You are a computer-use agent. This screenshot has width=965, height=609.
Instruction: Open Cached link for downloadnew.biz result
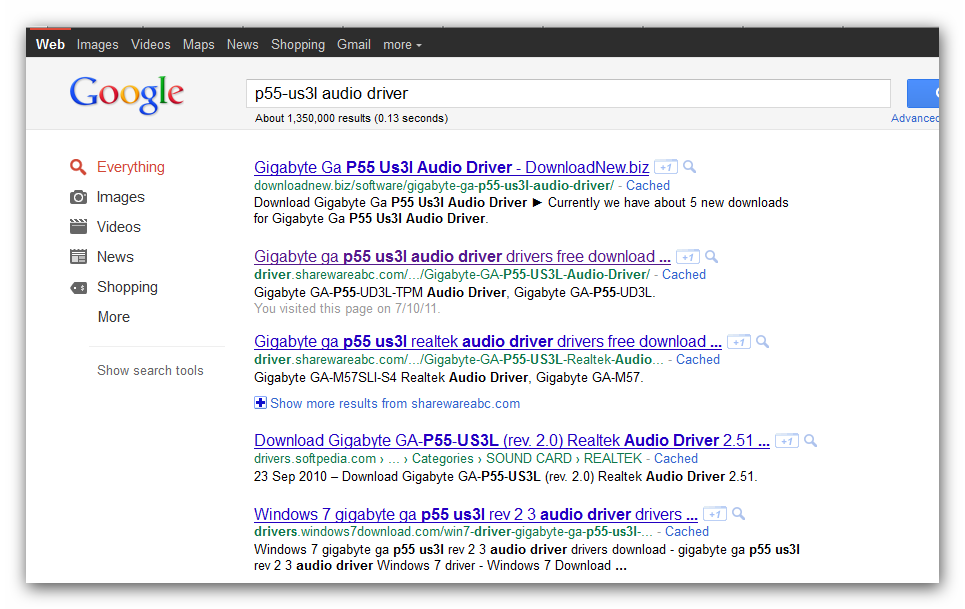(648, 185)
